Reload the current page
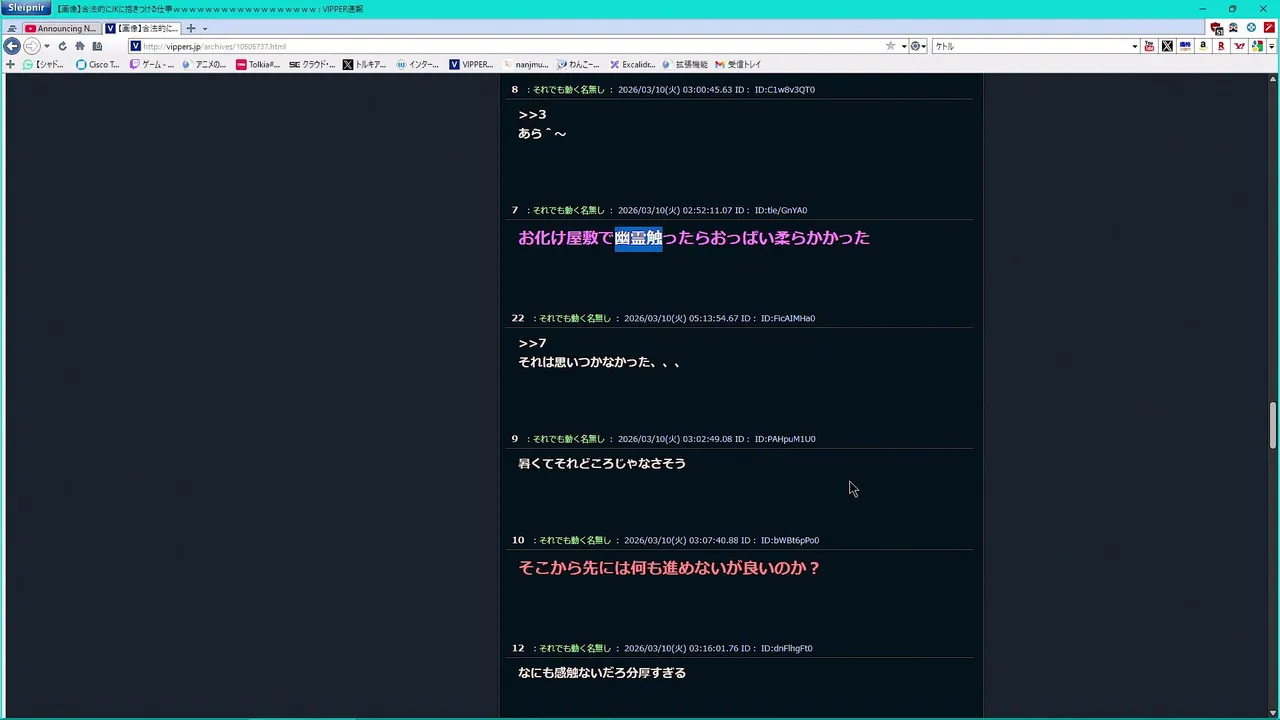 pyautogui.click(x=62, y=46)
